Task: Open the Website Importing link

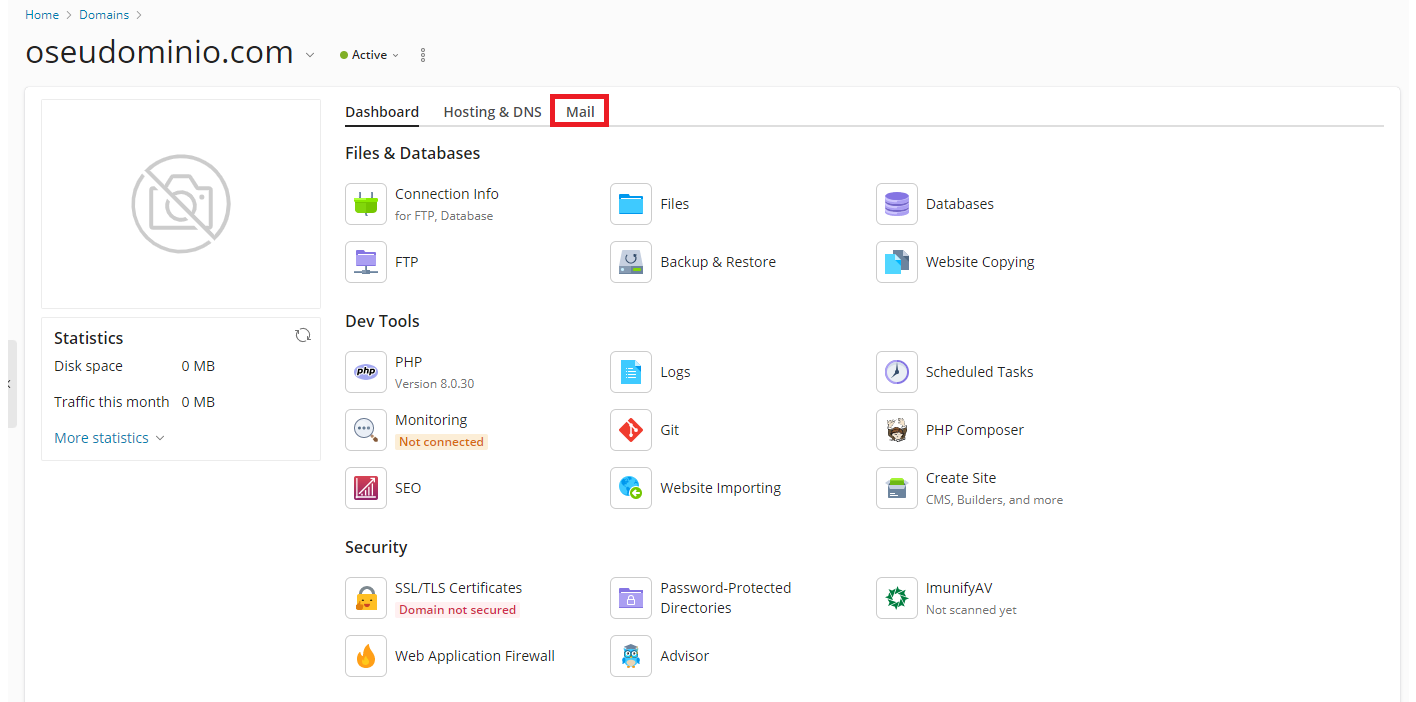Action: tap(720, 488)
